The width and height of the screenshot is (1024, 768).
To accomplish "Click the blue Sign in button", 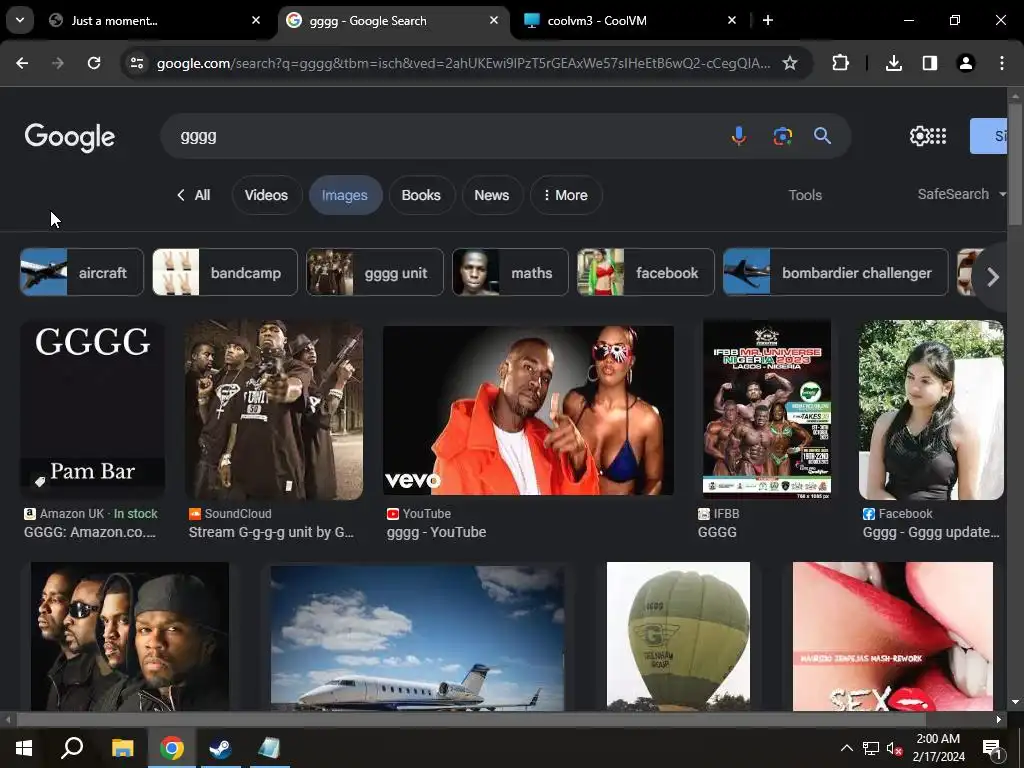I will [989, 136].
